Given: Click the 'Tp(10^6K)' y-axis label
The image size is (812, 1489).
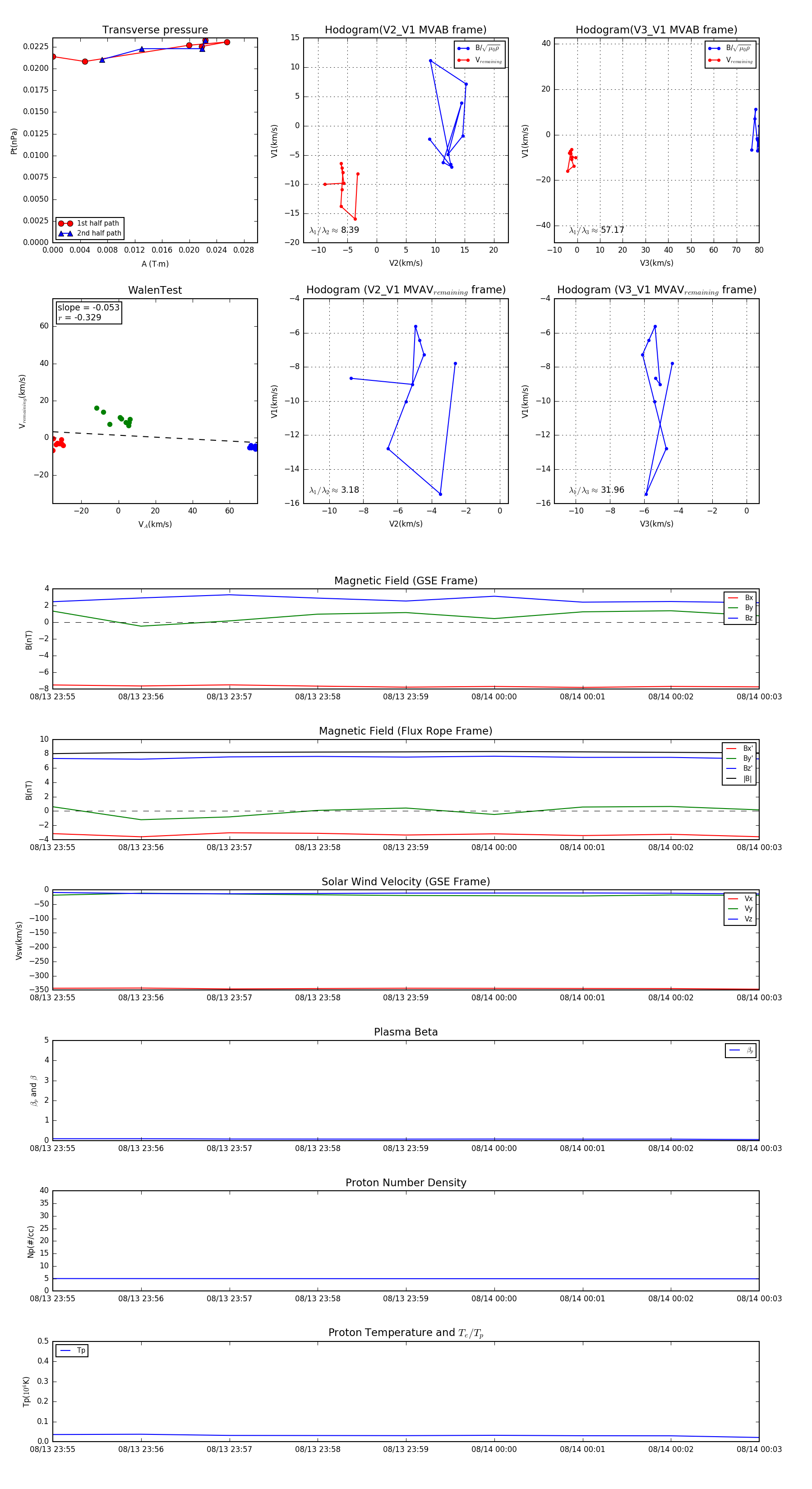Looking at the screenshot, I should coord(26,1392).
